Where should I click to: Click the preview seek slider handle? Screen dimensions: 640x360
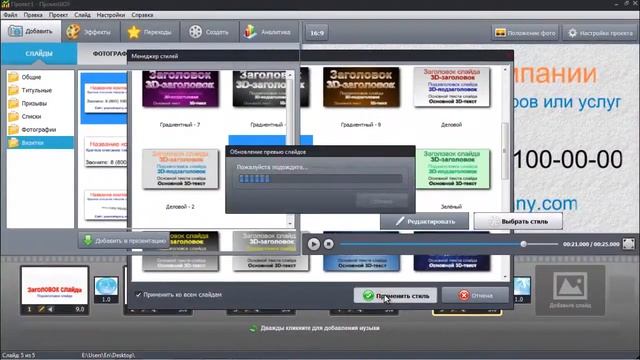coord(523,244)
